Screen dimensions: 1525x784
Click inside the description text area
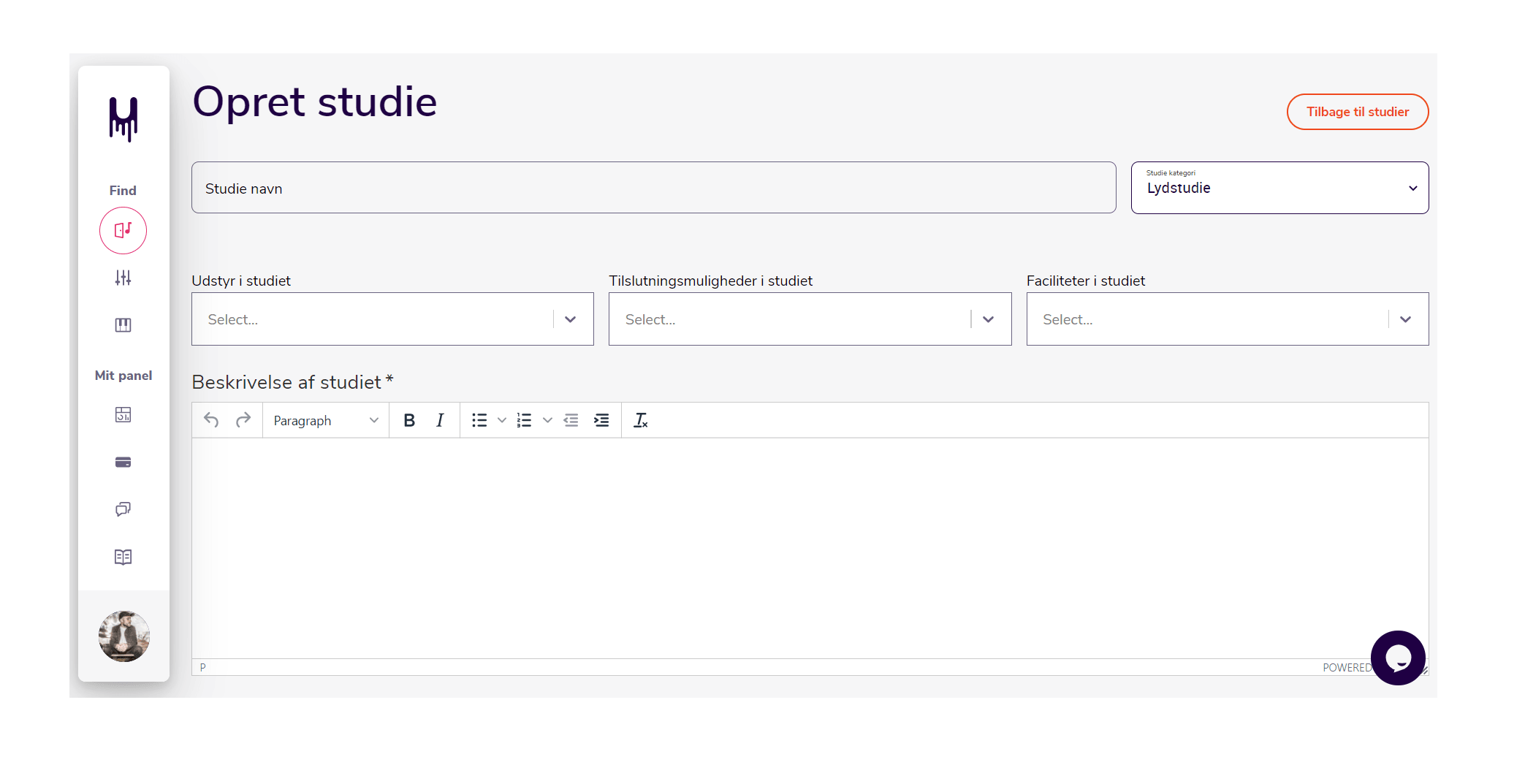810,548
